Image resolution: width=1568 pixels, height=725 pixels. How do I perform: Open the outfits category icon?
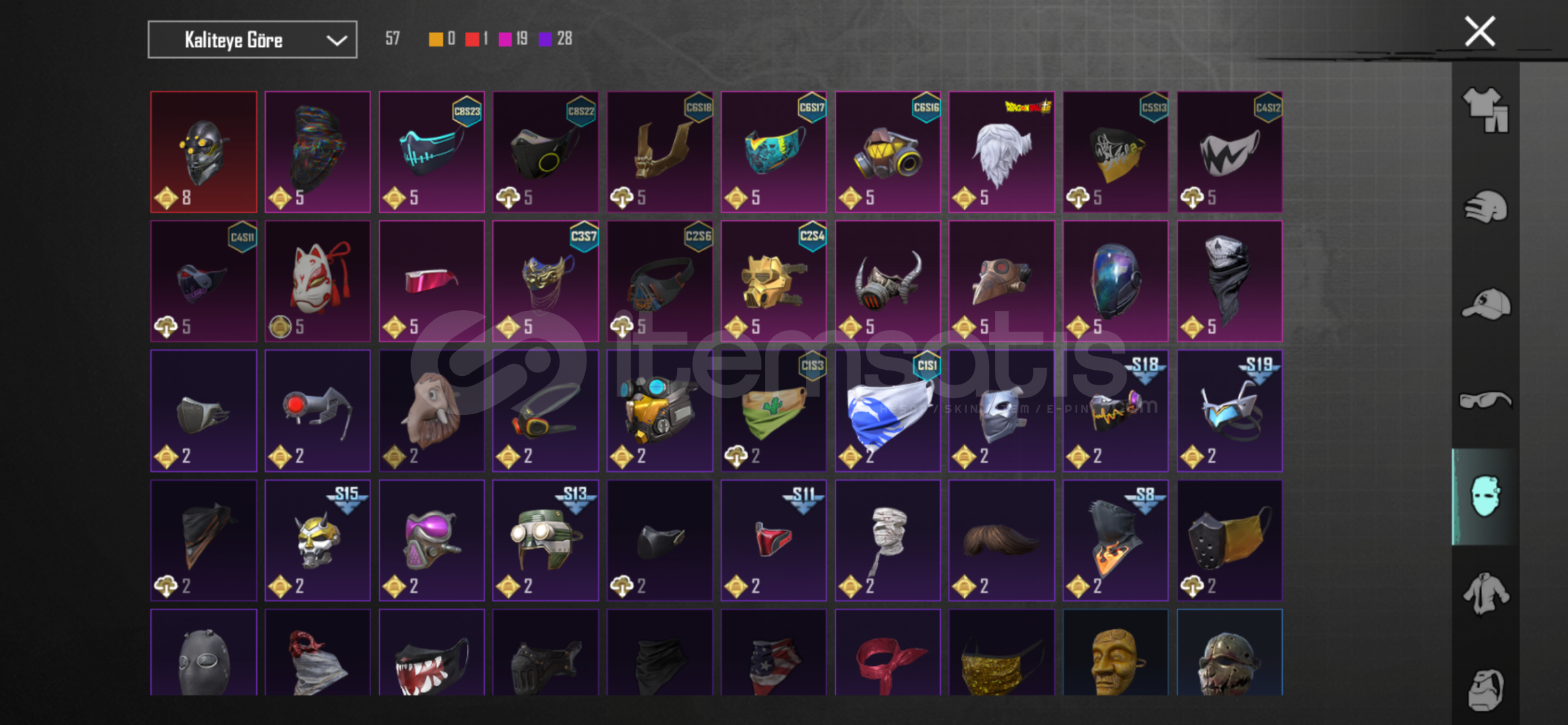pos(1485,109)
